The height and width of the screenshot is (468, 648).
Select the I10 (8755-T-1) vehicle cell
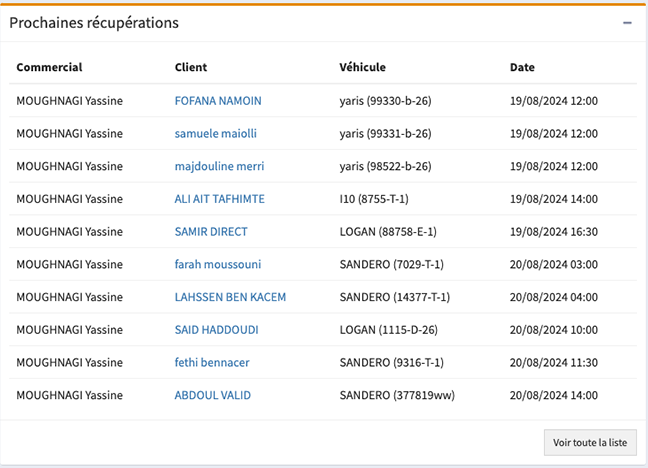tap(374, 199)
